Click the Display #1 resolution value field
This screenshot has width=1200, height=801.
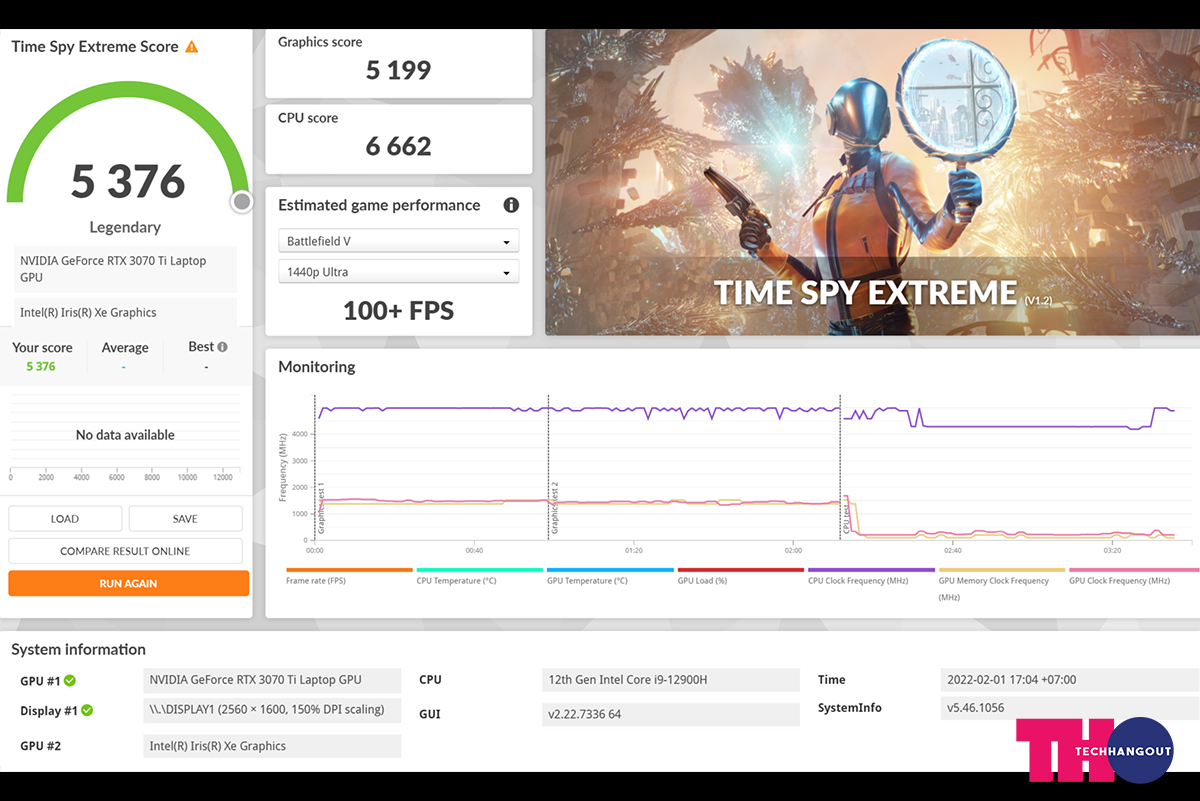coord(272,710)
